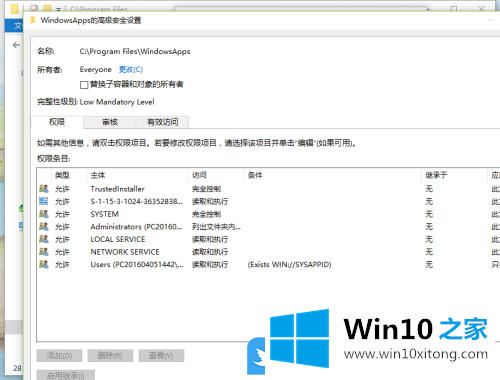The height and width of the screenshot is (380, 500).
Task: Select the Users (PC201604051442\ entry
Action: point(268,265)
